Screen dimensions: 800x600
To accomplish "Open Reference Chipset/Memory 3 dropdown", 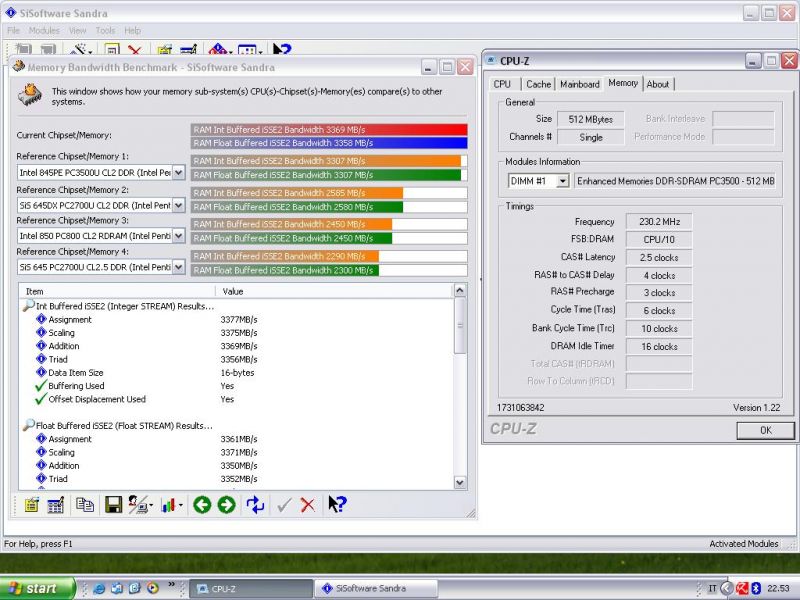I will [178, 236].
